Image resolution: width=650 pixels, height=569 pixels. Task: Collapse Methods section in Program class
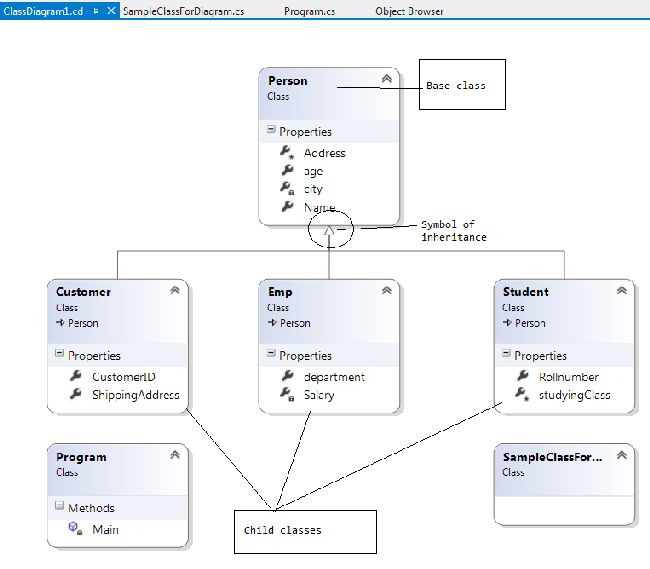click(x=59, y=506)
